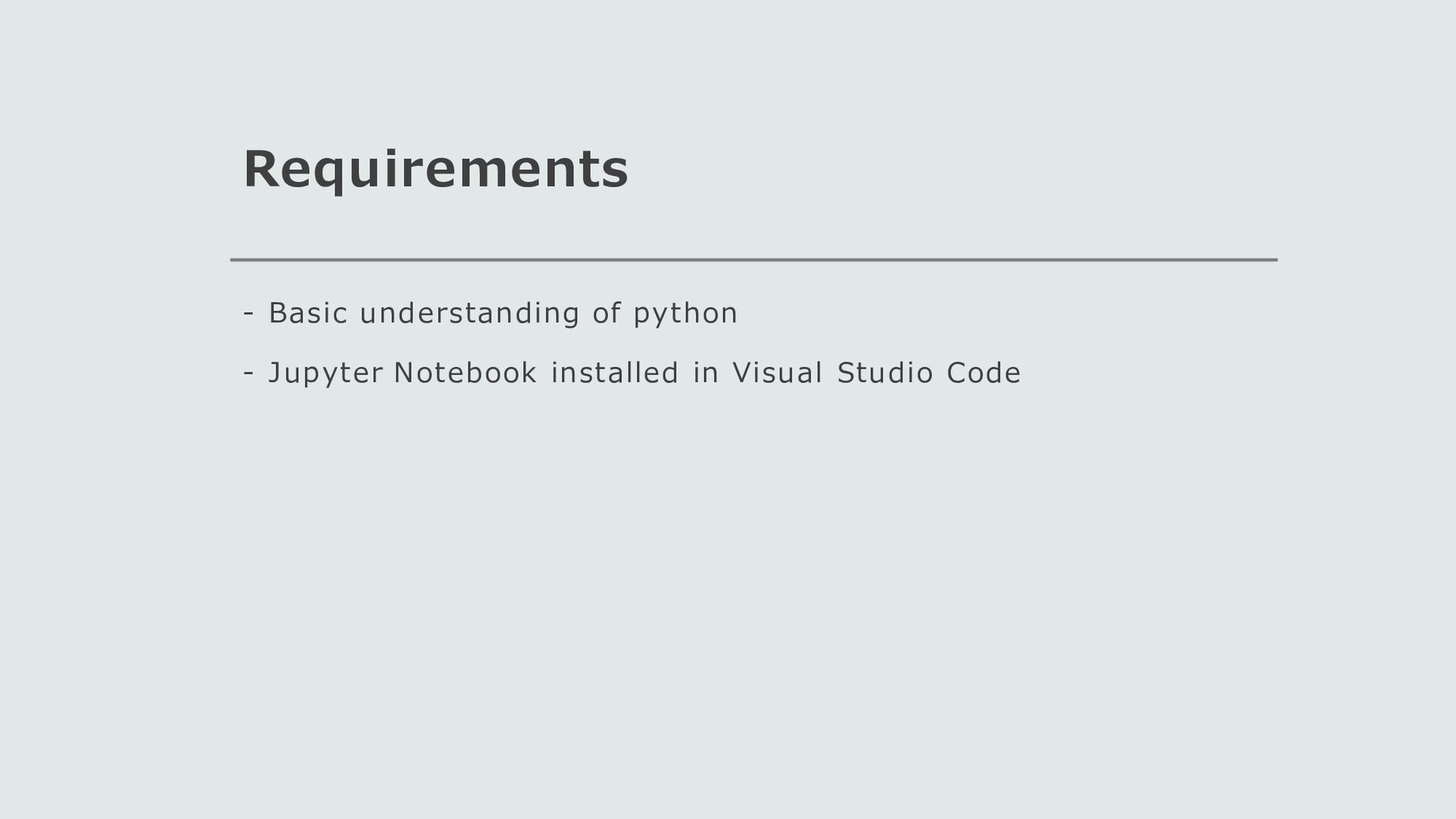Click the word Code
The width and height of the screenshot is (1456, 819).
[984, 373]
